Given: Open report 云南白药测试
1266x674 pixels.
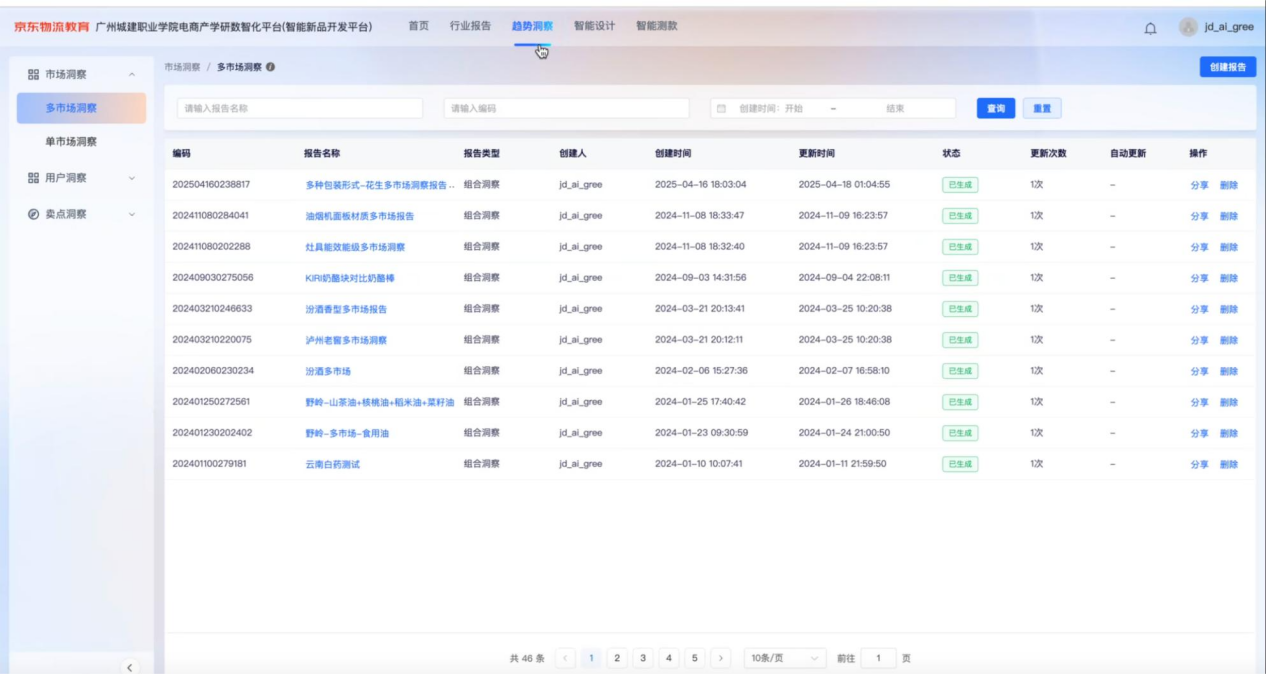Looking at the screenshot, I should pyautogui.click(x=332, y=464).
